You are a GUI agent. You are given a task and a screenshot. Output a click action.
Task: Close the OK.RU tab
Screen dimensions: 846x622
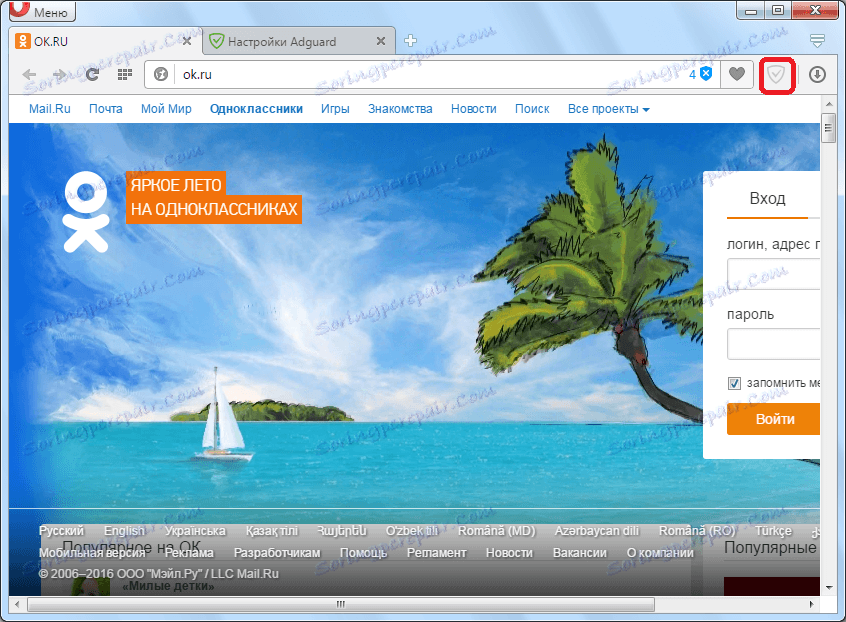click(x=187, y=41)
